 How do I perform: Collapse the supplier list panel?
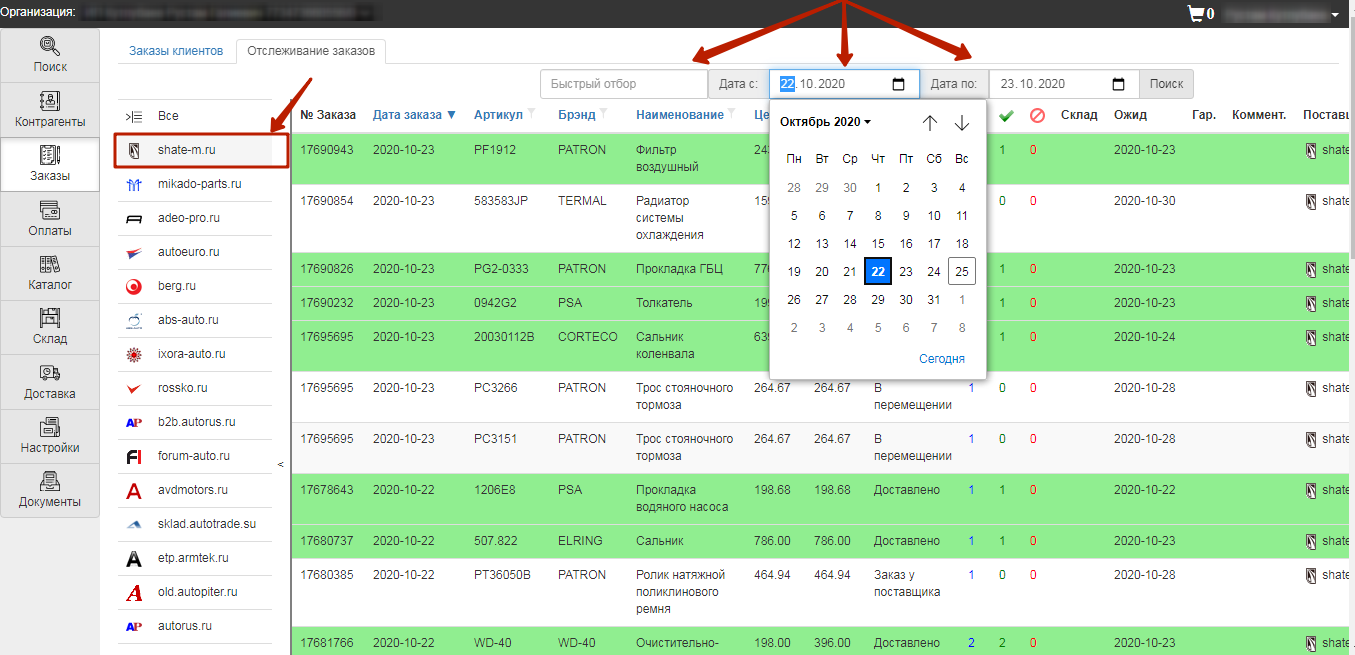280,464
